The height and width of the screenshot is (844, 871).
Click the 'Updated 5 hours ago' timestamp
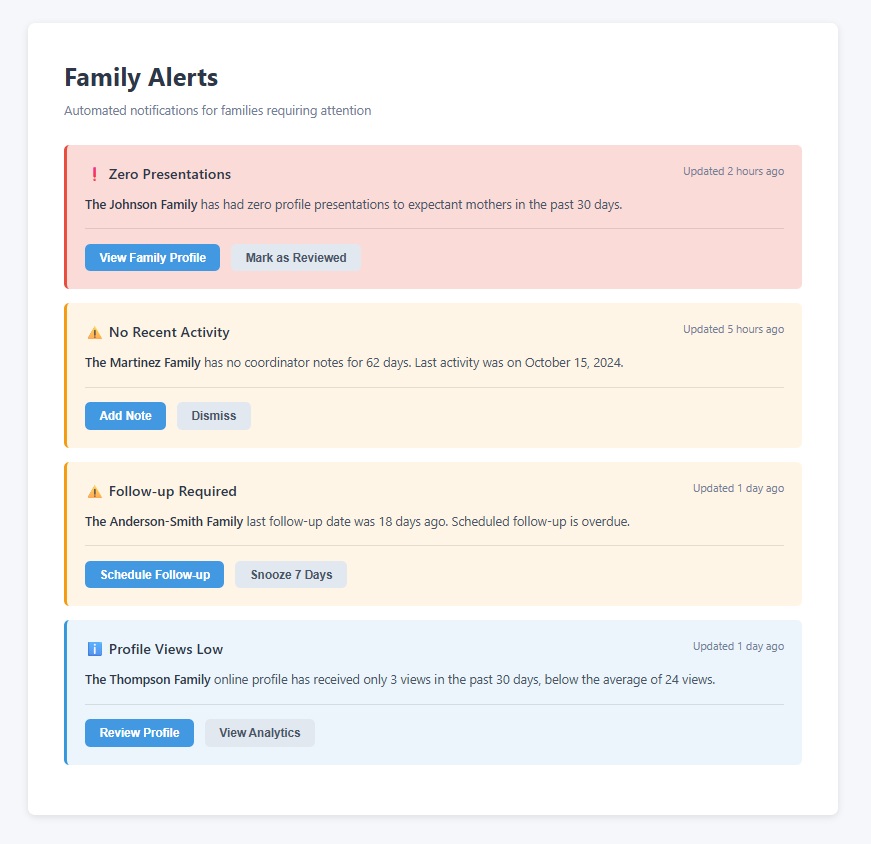(733, 329)
